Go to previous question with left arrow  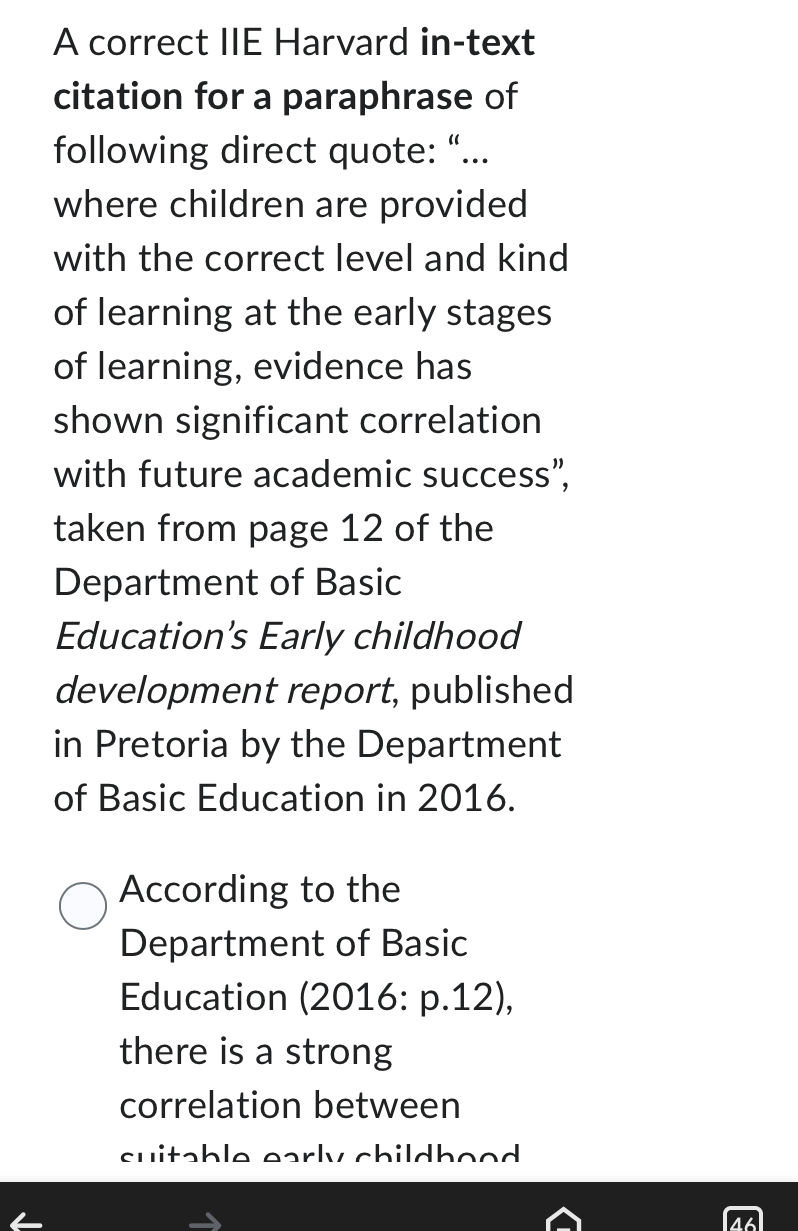(x=27, y=1222)
